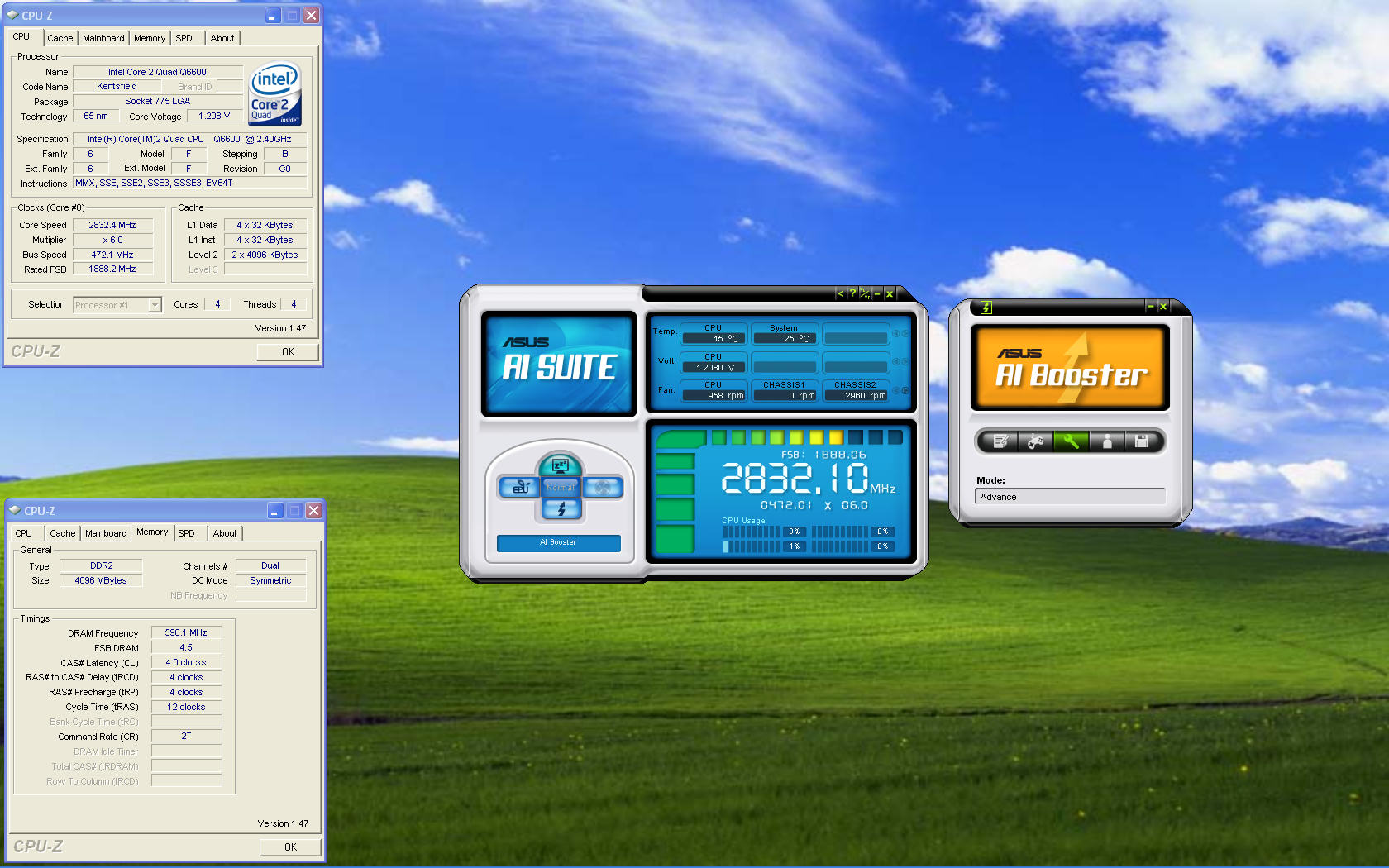Screen dimensions: 1389x868
Task: Open the About tab in upper CPU-Z window
Action: (222, 38)
